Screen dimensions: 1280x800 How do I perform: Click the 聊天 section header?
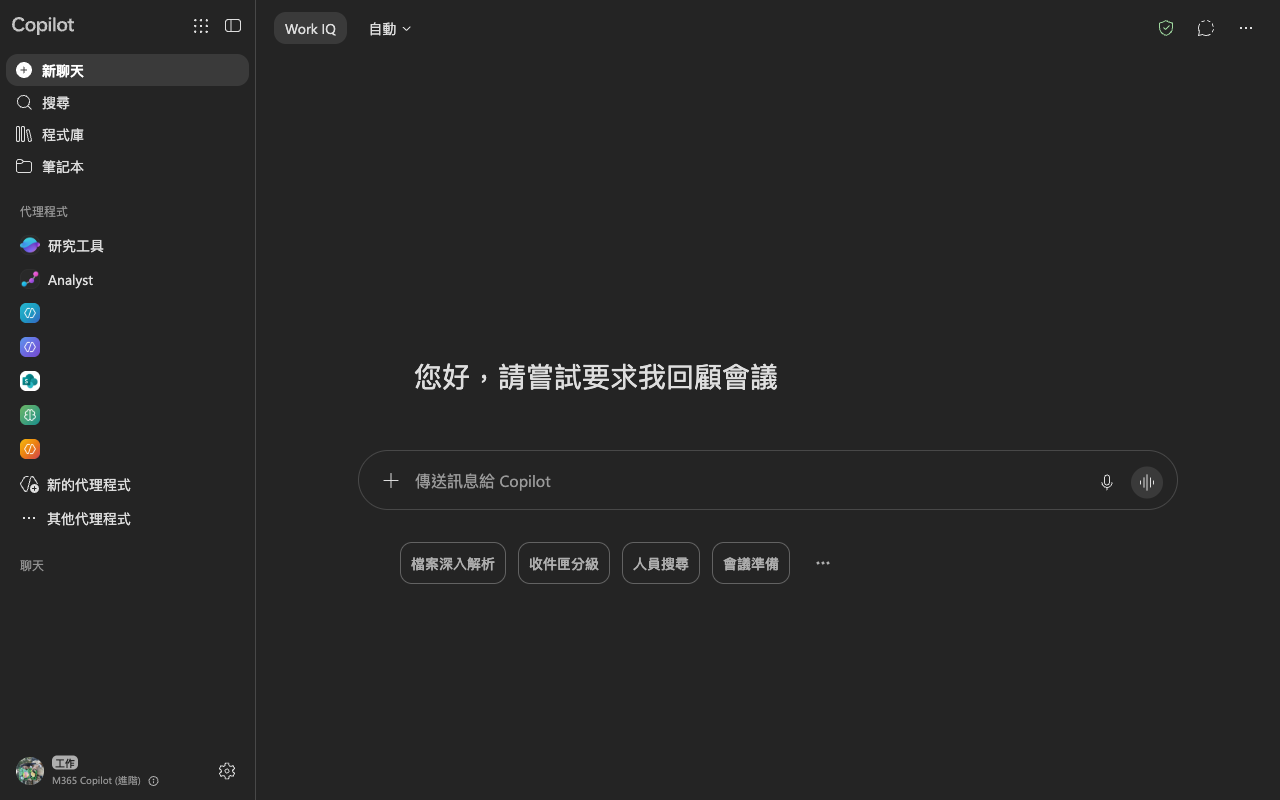[x=32, y=566]
